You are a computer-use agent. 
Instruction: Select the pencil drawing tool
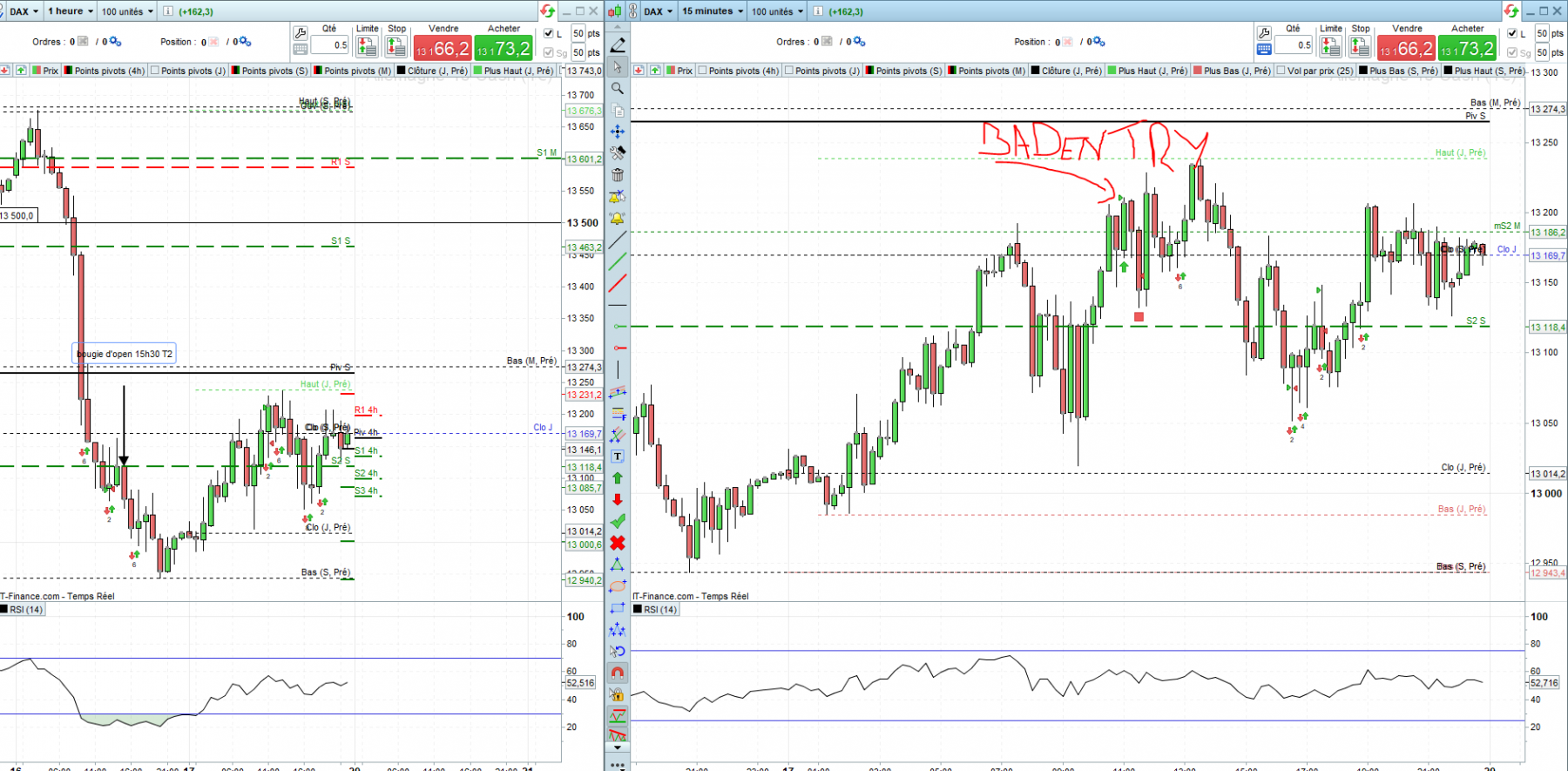pos(618,45)
